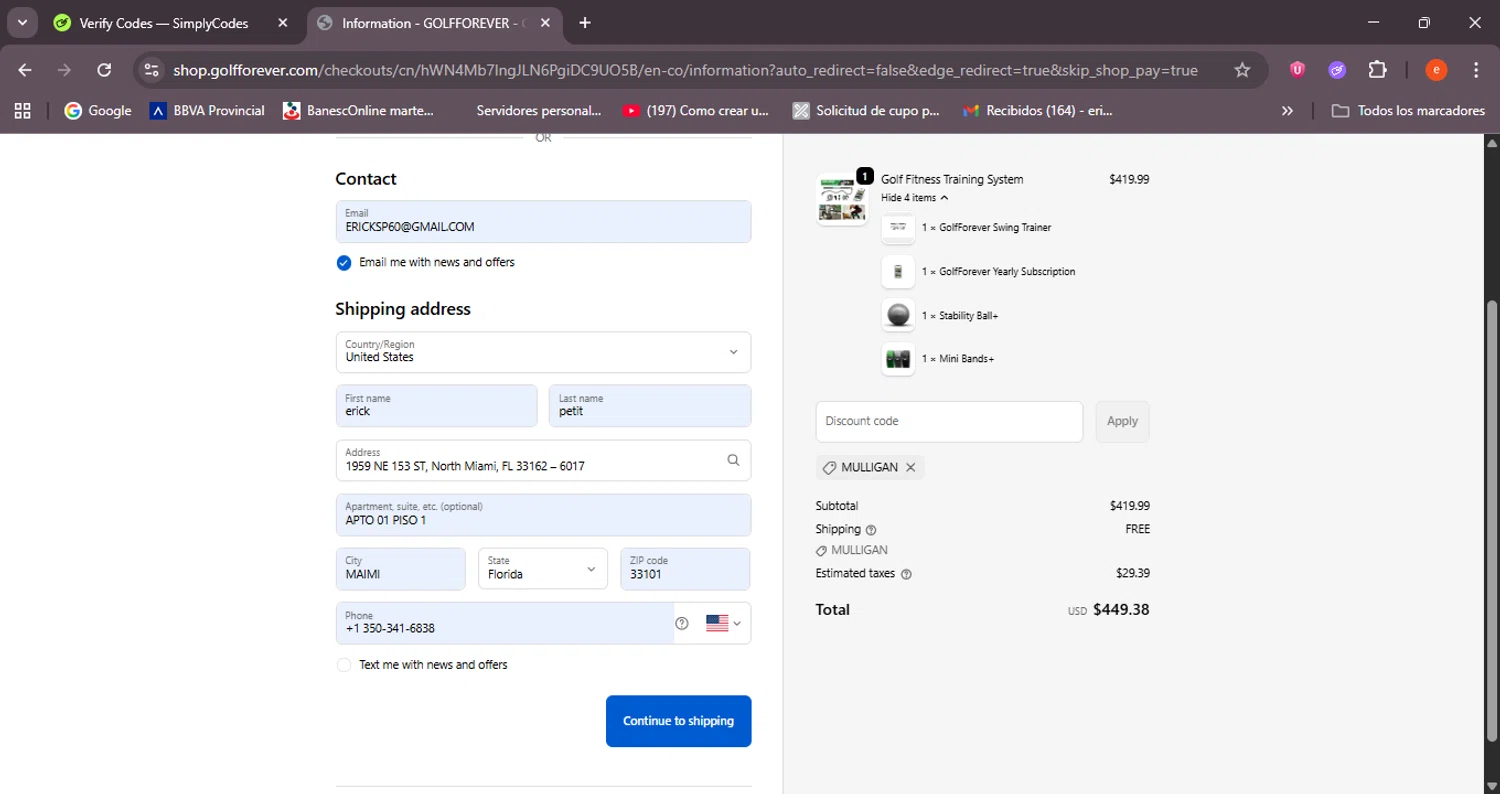Viewport: 1500px width, 794px height.
Task: Click Continue to shipping button
Action: pyautogui.click(x=678, y=721)
